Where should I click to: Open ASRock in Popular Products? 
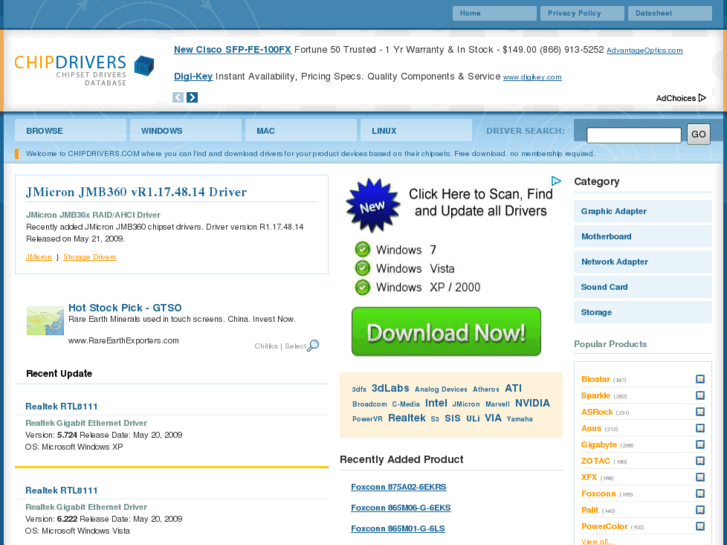pos(597,412)
